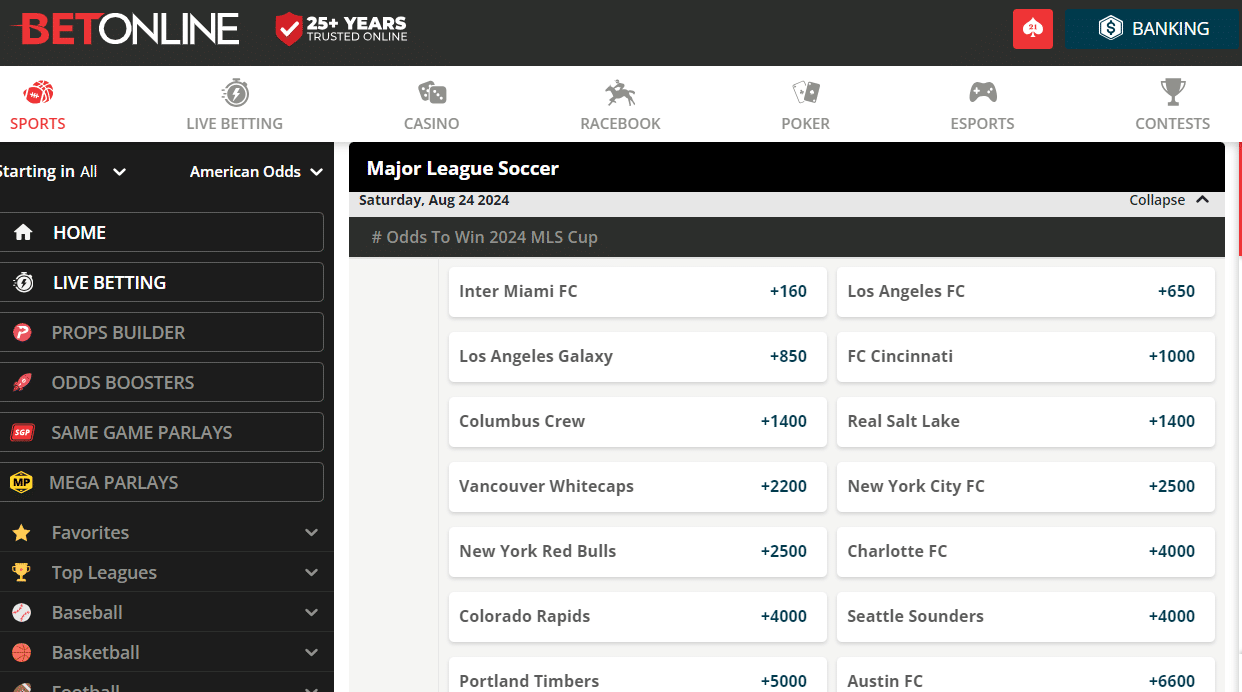Image resolution: width=1242 pixels, height=692 pixels.
Task: Open MEGA PARLAYS in the sidebar
Action: pos(161,482)
